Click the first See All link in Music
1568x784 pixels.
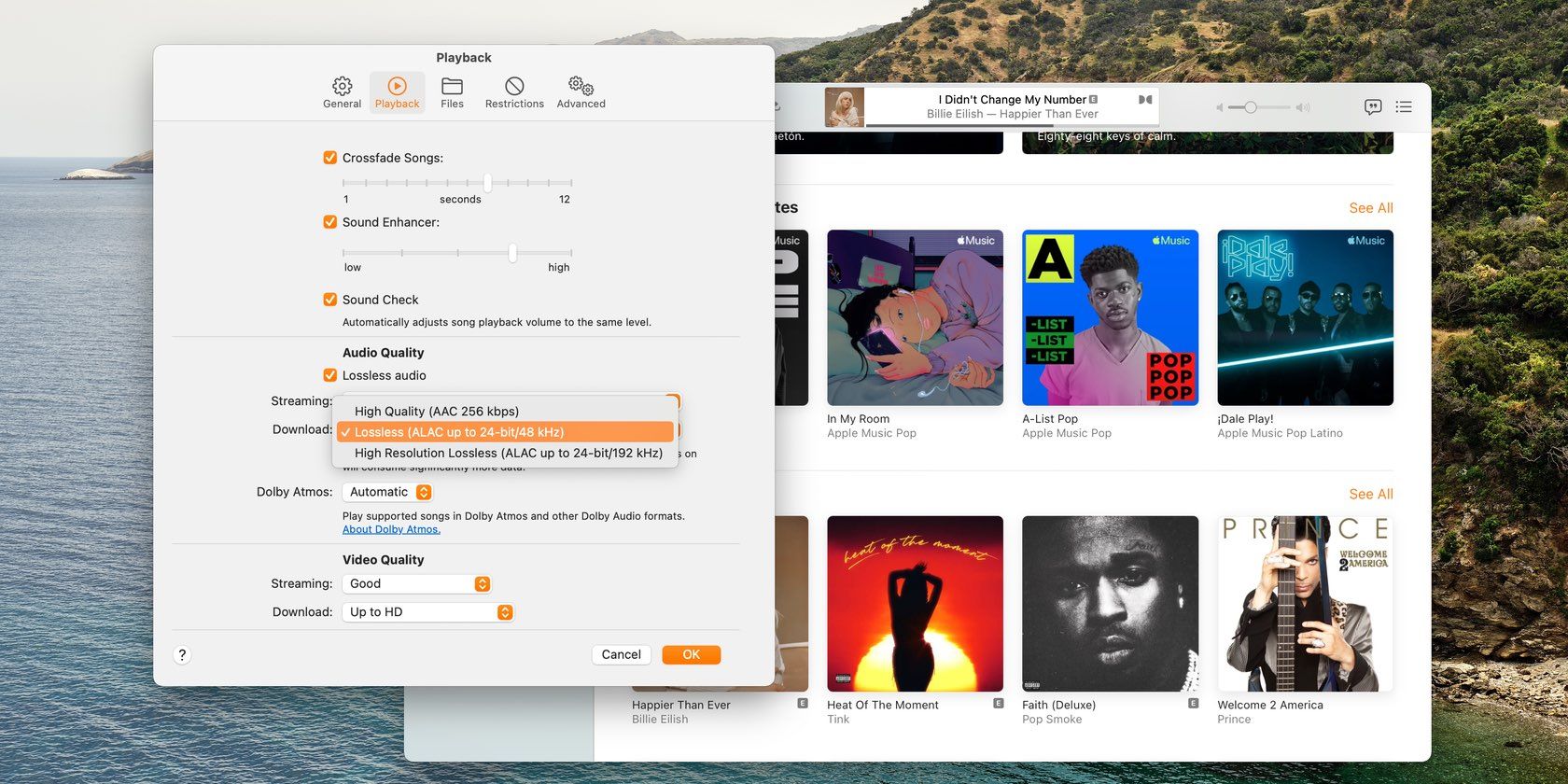pyautogui.click(x=1370, y=208)
